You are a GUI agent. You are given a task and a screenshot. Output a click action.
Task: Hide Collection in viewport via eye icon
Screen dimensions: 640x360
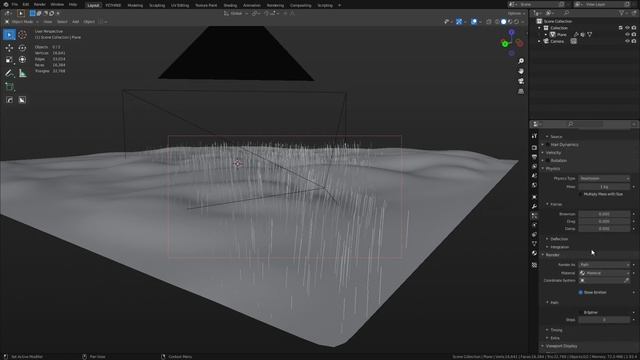[x=627, y=28]
